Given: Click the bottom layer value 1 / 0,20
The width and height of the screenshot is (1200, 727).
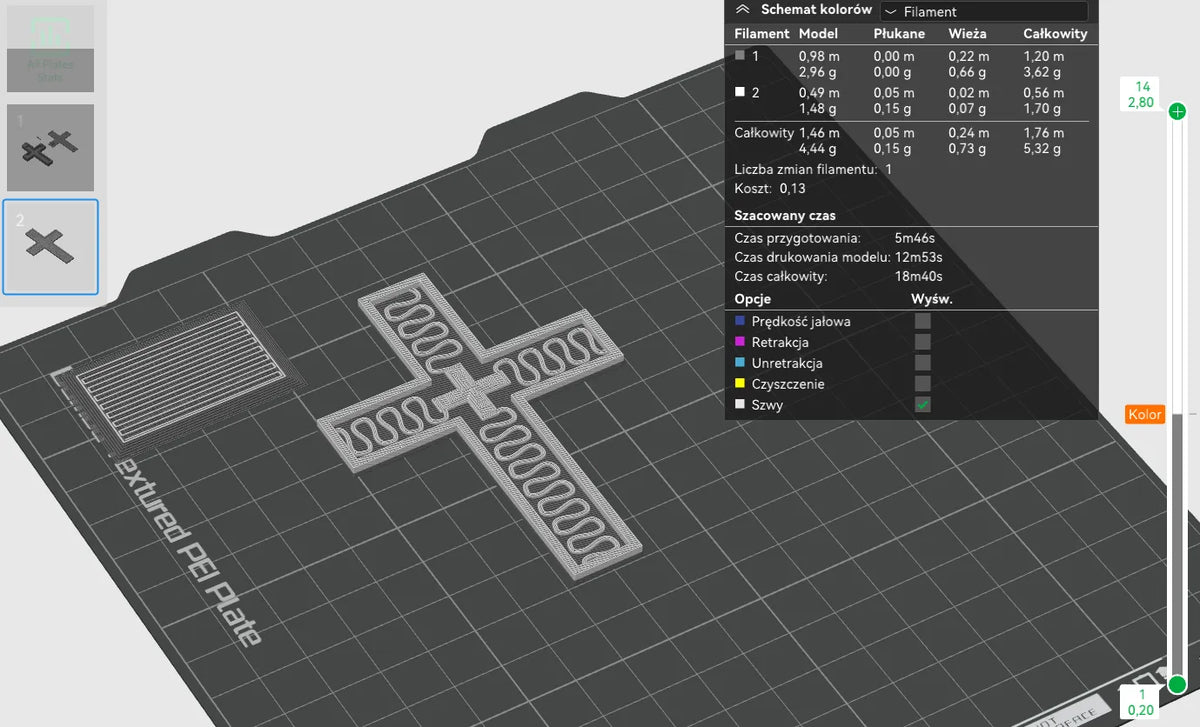Looking at the screenshot, I should click(1141, 702).
